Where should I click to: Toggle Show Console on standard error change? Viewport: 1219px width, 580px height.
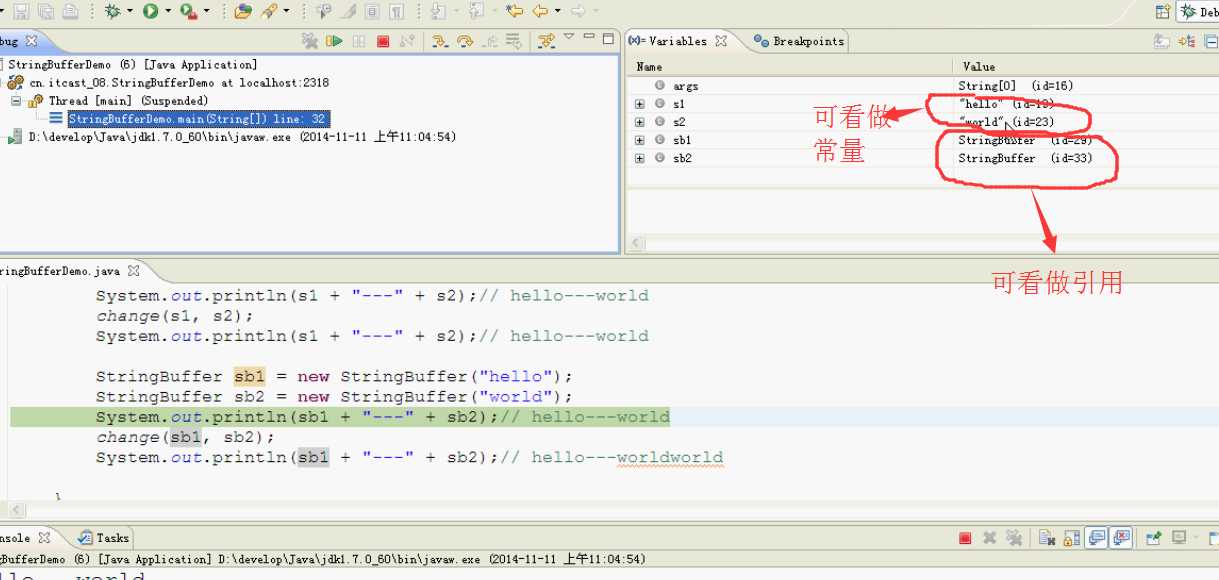coord(1121,537)
